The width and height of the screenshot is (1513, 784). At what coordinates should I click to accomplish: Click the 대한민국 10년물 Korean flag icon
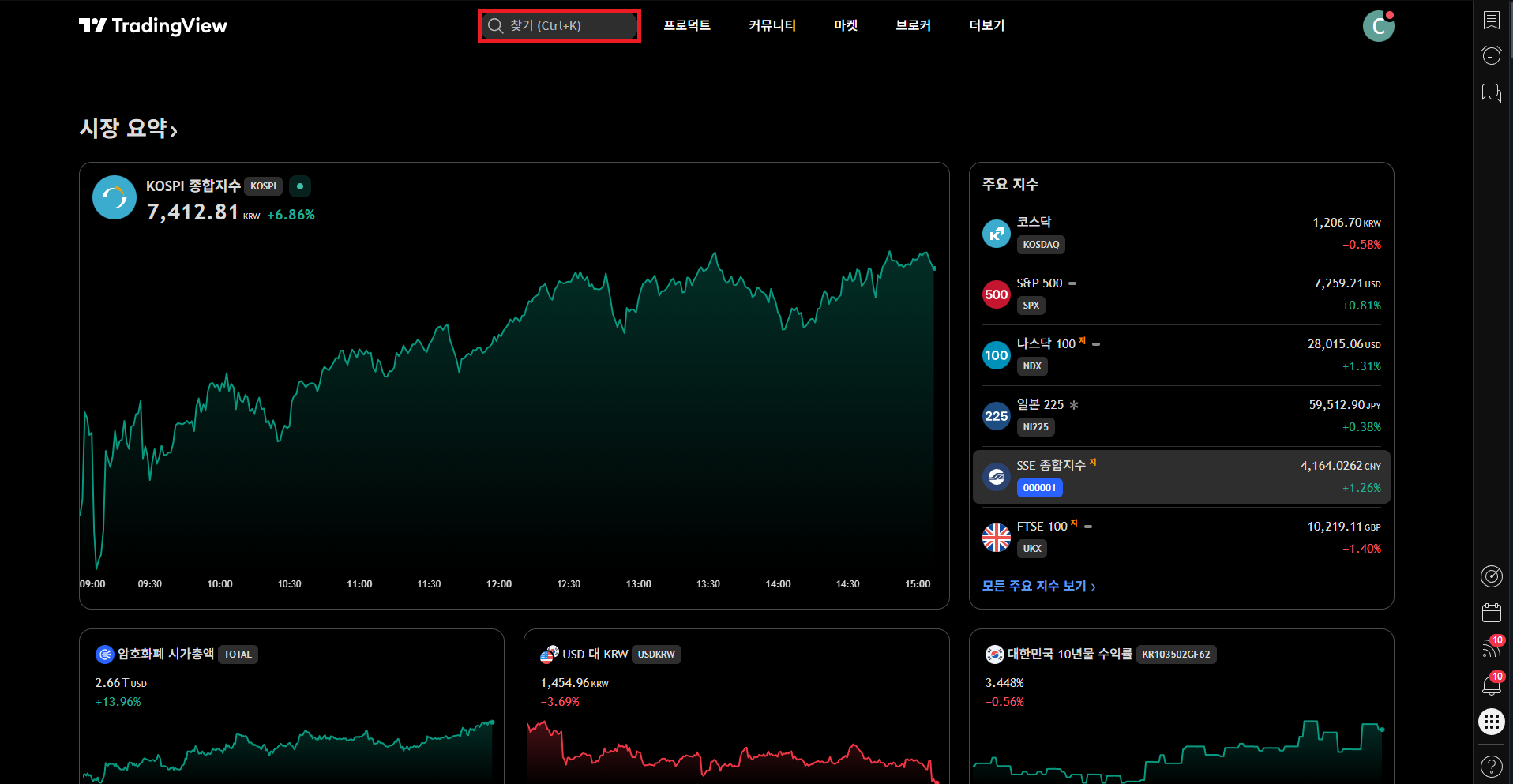click(995, 655)
